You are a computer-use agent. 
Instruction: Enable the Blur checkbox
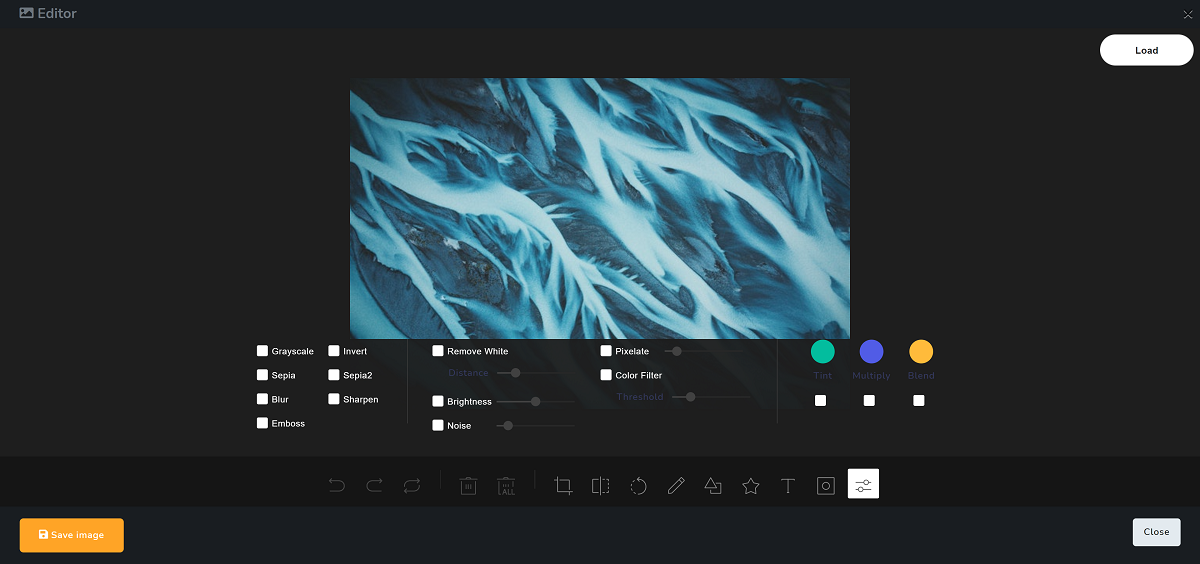(262, 399)
